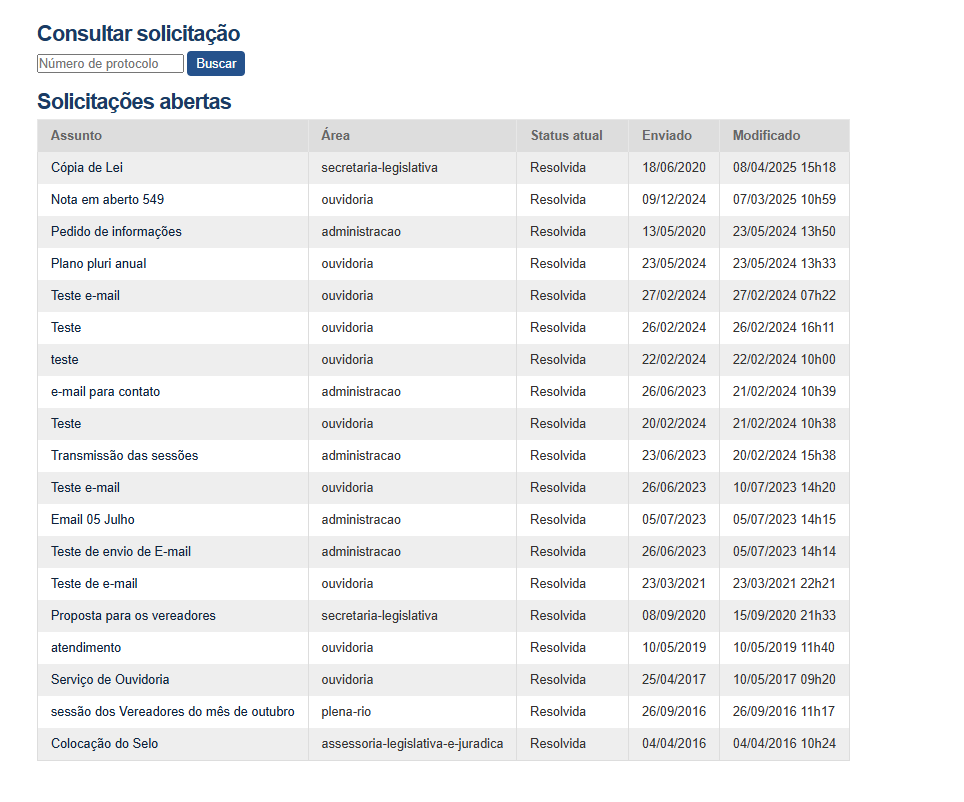Click the Assunto column header

76,136
